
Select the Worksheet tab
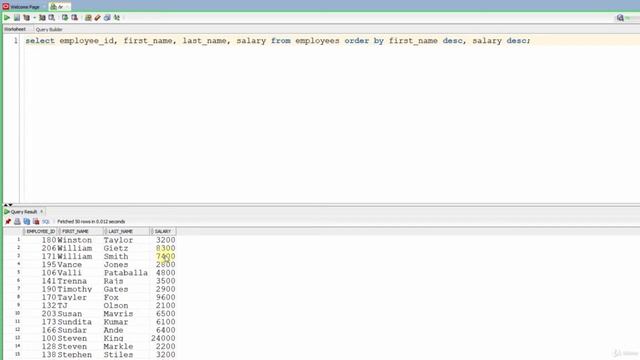point(15,29)
